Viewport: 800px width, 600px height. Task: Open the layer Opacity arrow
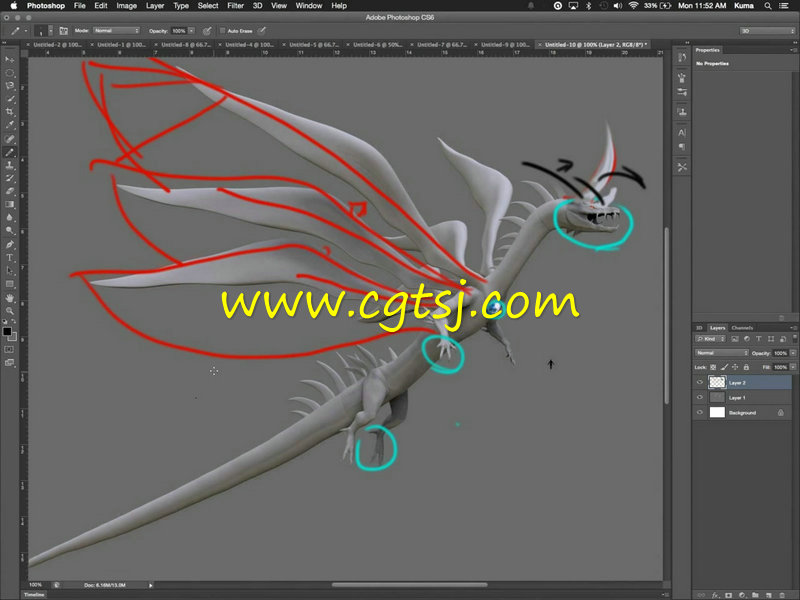(x=793, y=353)
